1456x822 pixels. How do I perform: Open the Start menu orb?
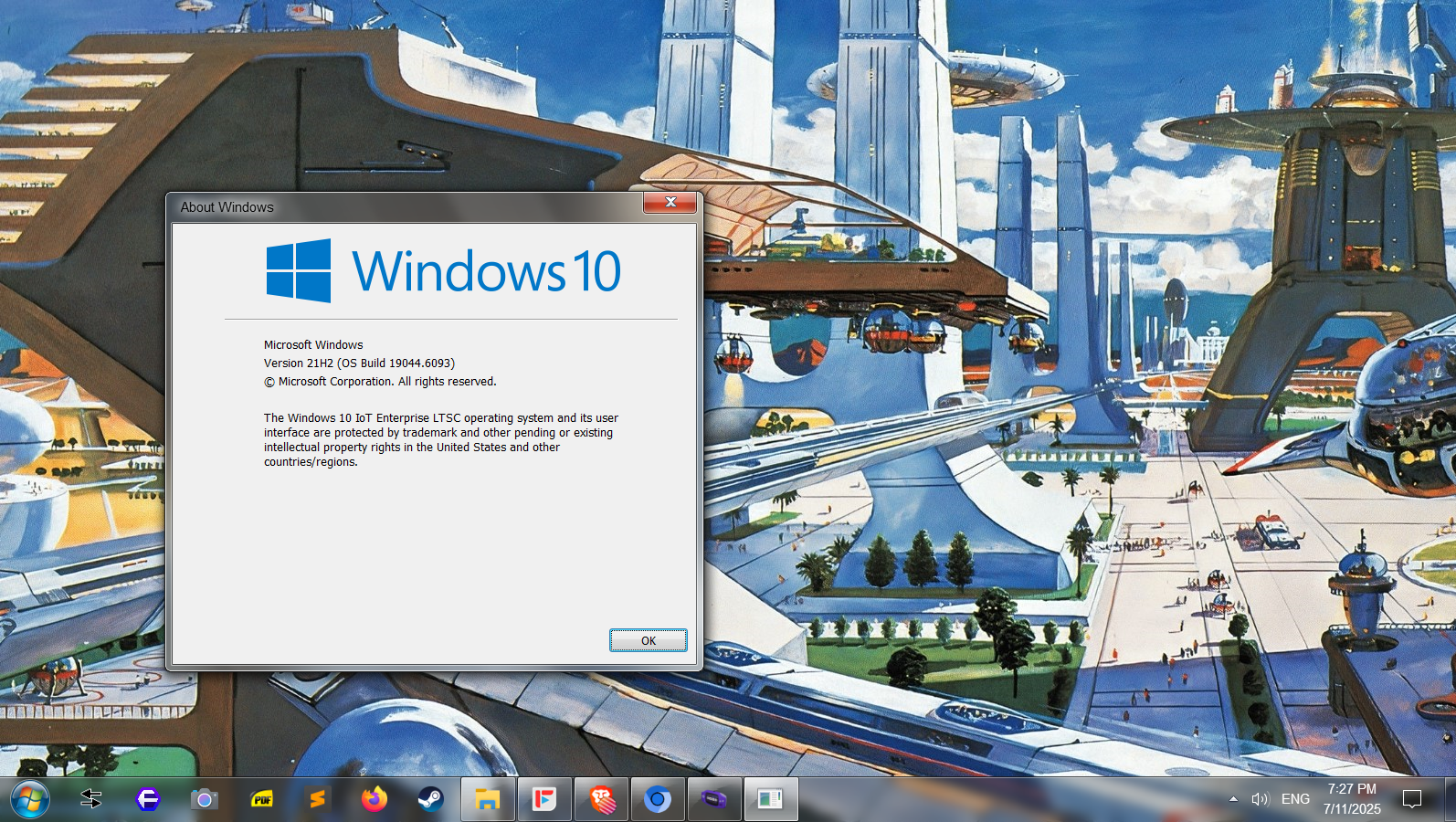[29, 800]
